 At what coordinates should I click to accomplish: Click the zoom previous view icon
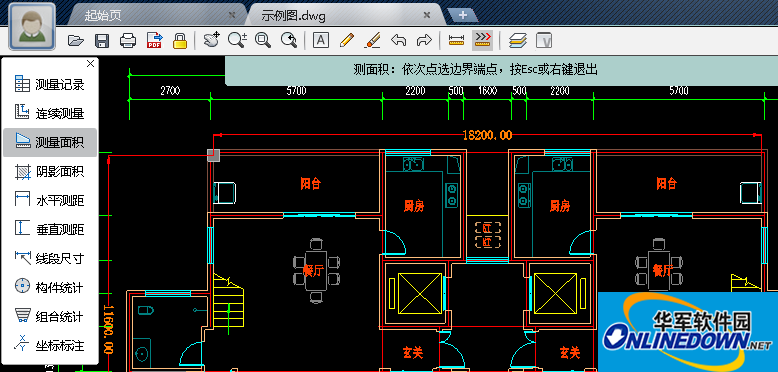click(289, 40)
